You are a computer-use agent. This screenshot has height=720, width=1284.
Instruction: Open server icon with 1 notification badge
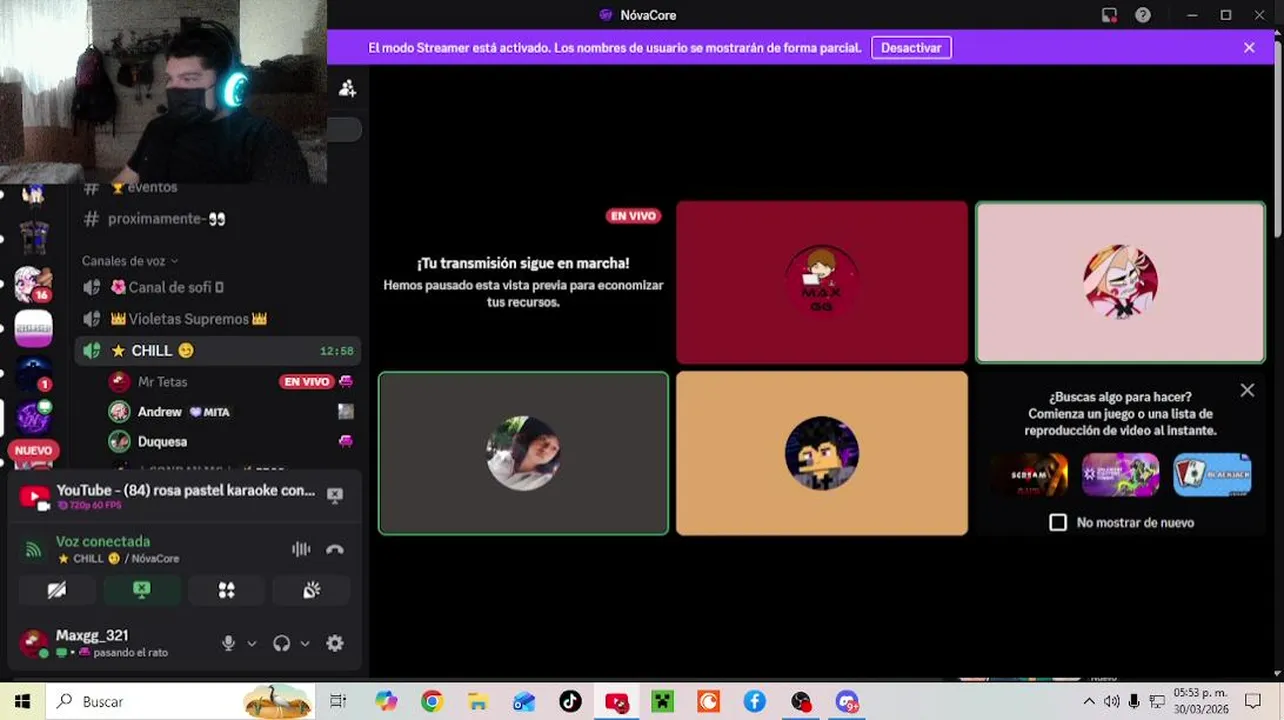[x=33, y=372]
